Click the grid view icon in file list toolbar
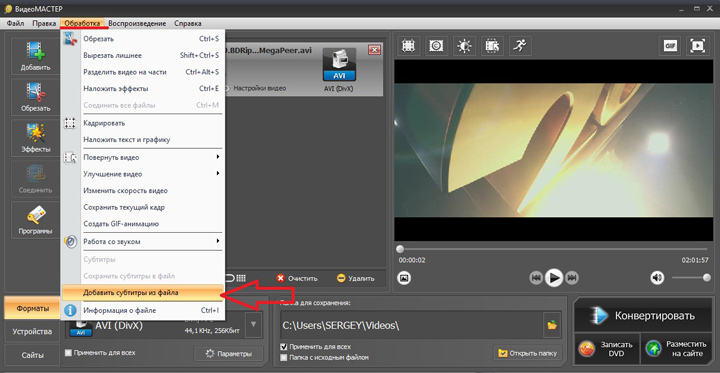 coord(241,278)
